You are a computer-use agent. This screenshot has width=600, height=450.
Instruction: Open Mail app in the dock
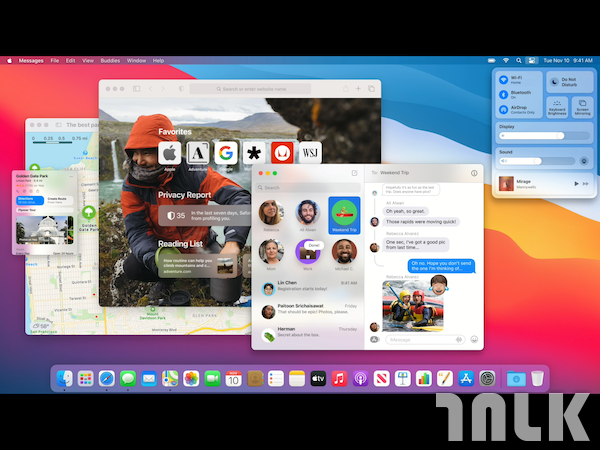click(148, 378)
